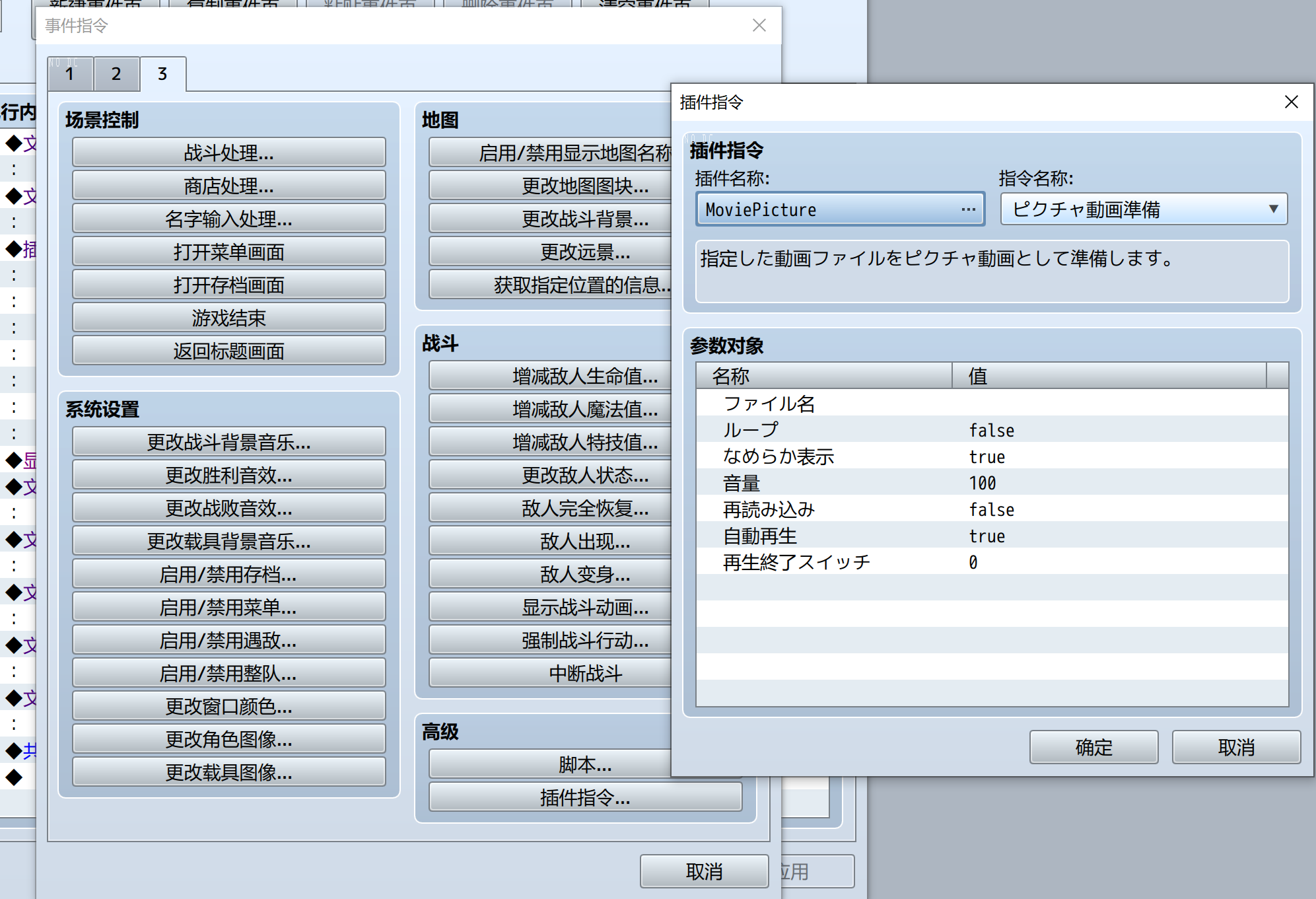1316x899 pixels.
Task: Select event command tab 3
Action: click(x=162, y=74)
